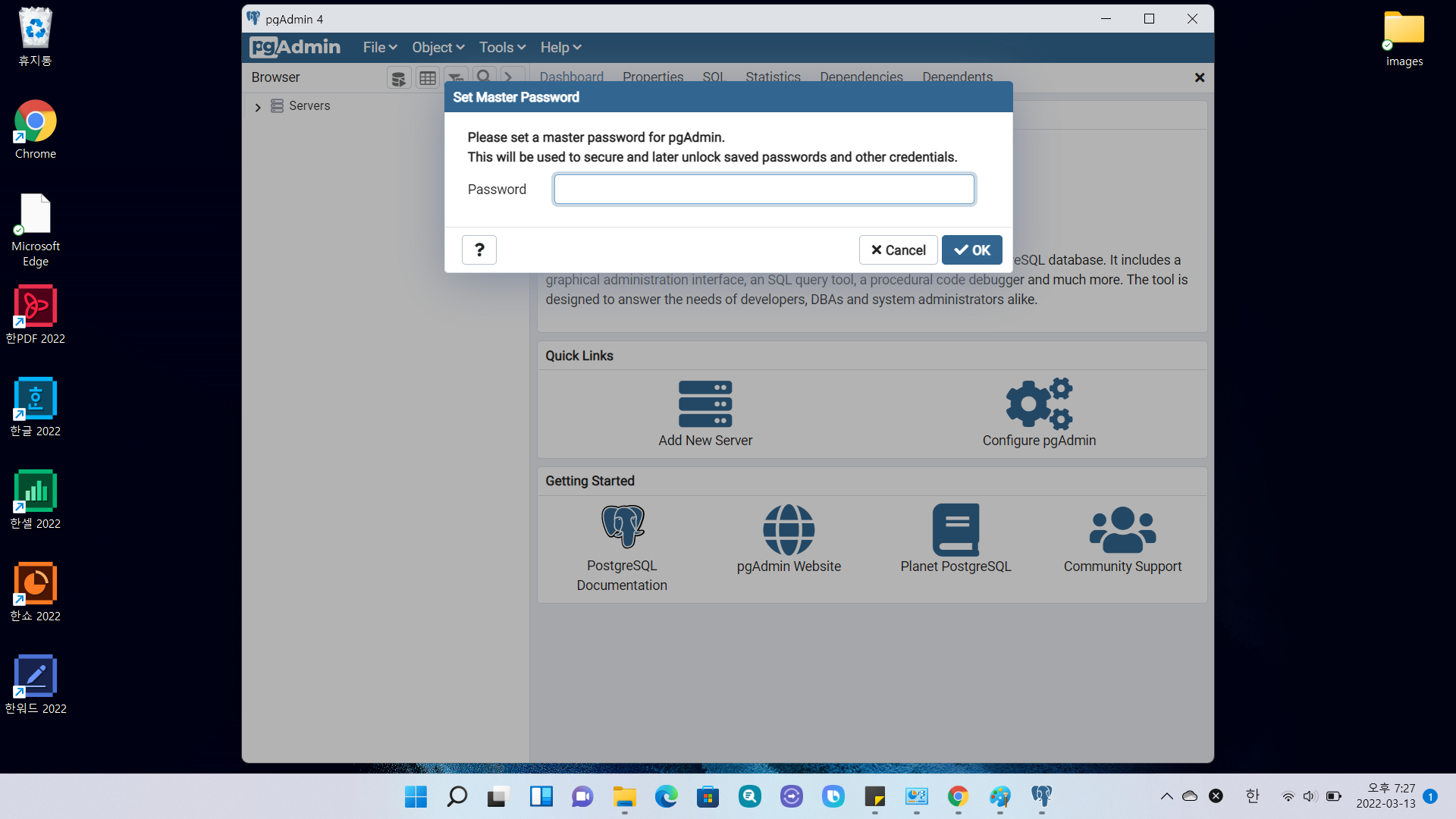Open the Tools menu
The image size is (1456, 819).
pos(502,47)
